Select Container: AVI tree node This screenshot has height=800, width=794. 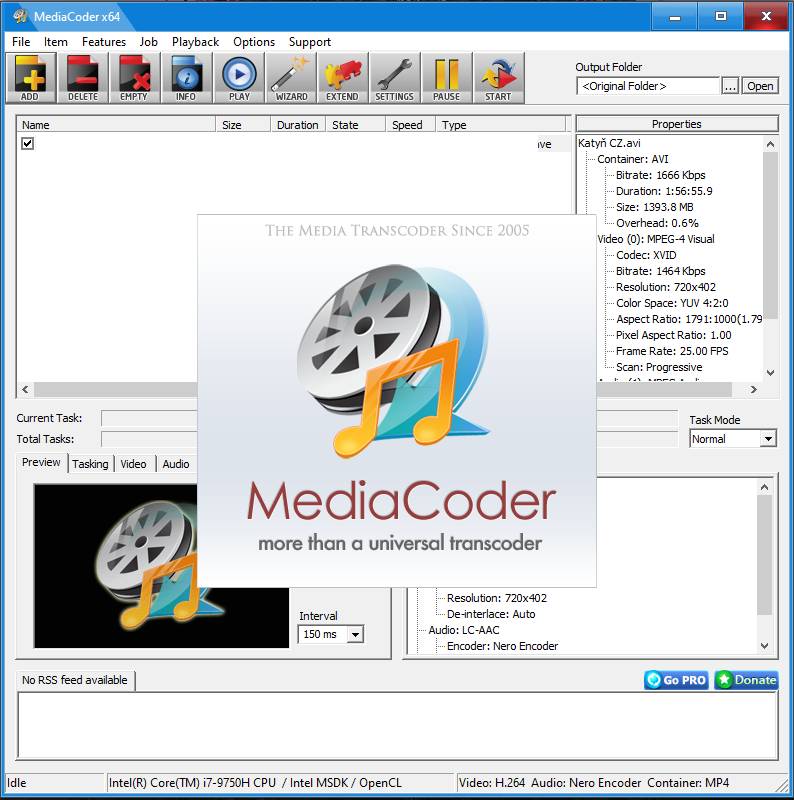pos(633,159)
